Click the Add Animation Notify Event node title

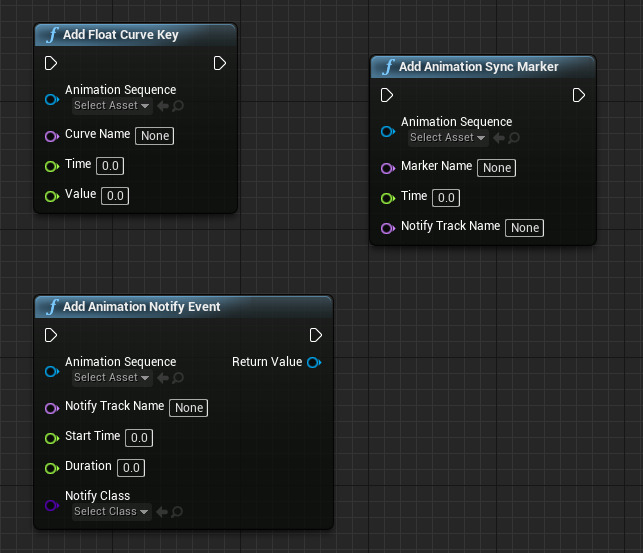[142, 307]
